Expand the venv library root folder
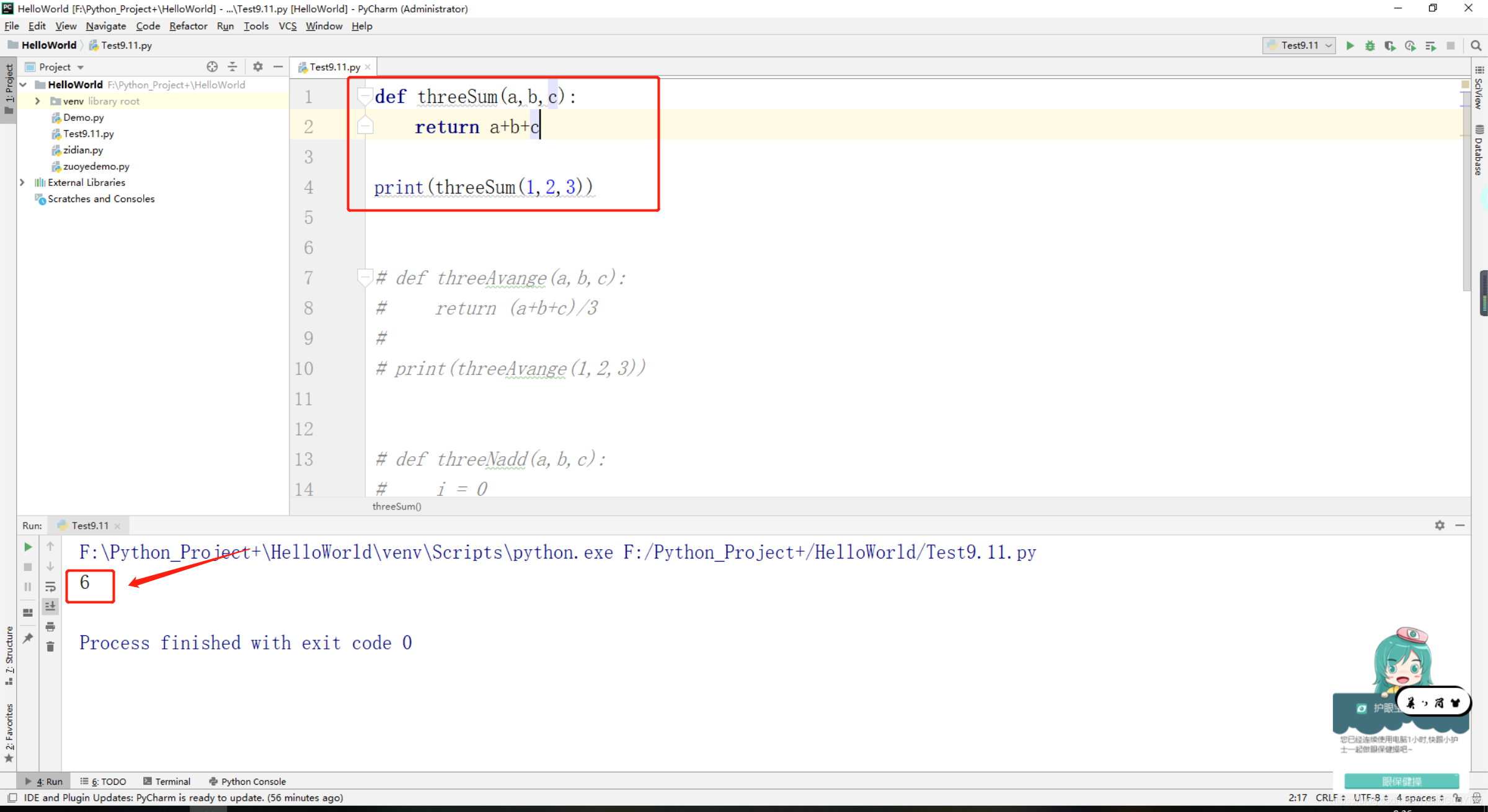The height and width of the screenshot is (812, 1488). pos(38,101)
